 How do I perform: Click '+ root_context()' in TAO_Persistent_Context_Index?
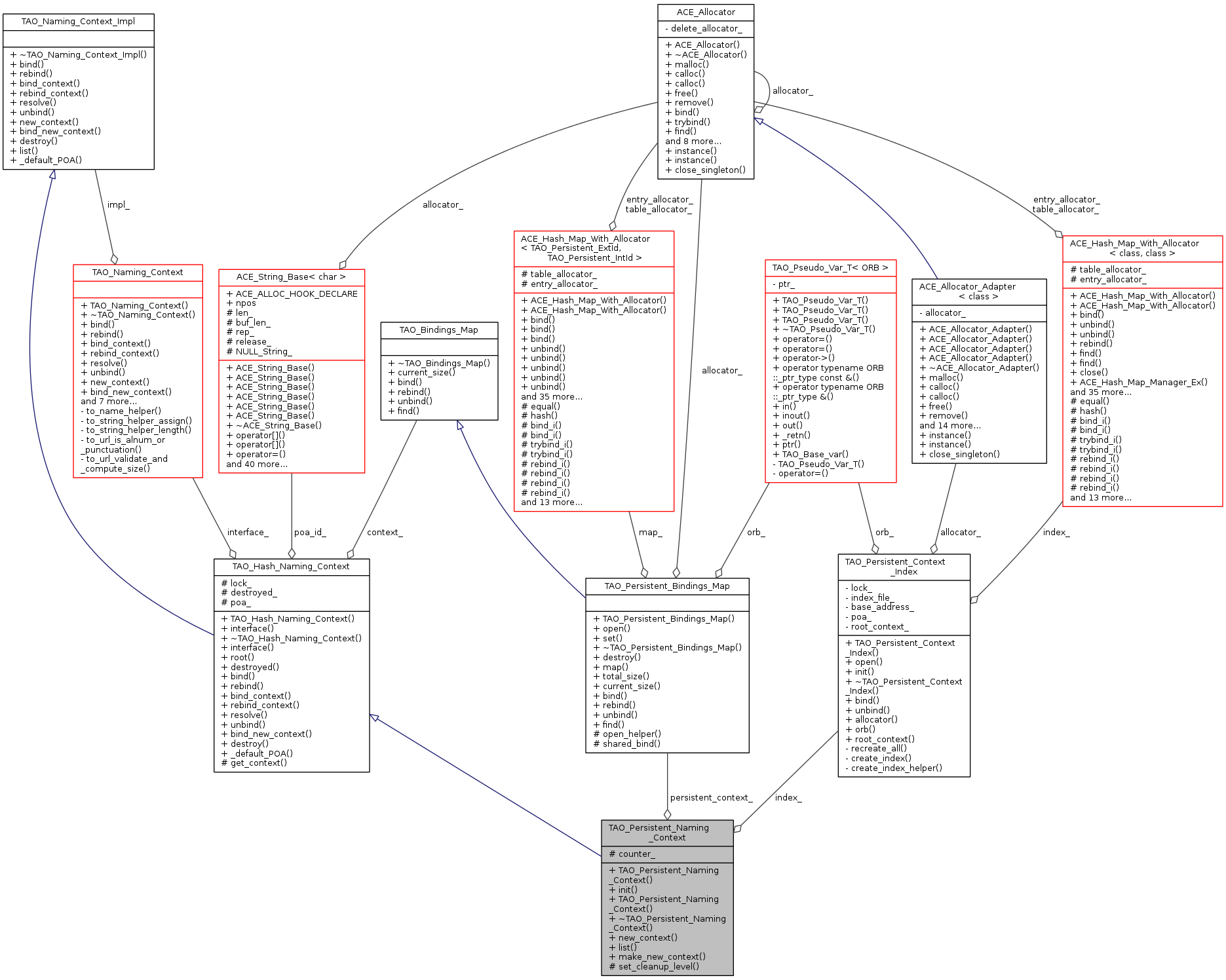tap(880, 740)
